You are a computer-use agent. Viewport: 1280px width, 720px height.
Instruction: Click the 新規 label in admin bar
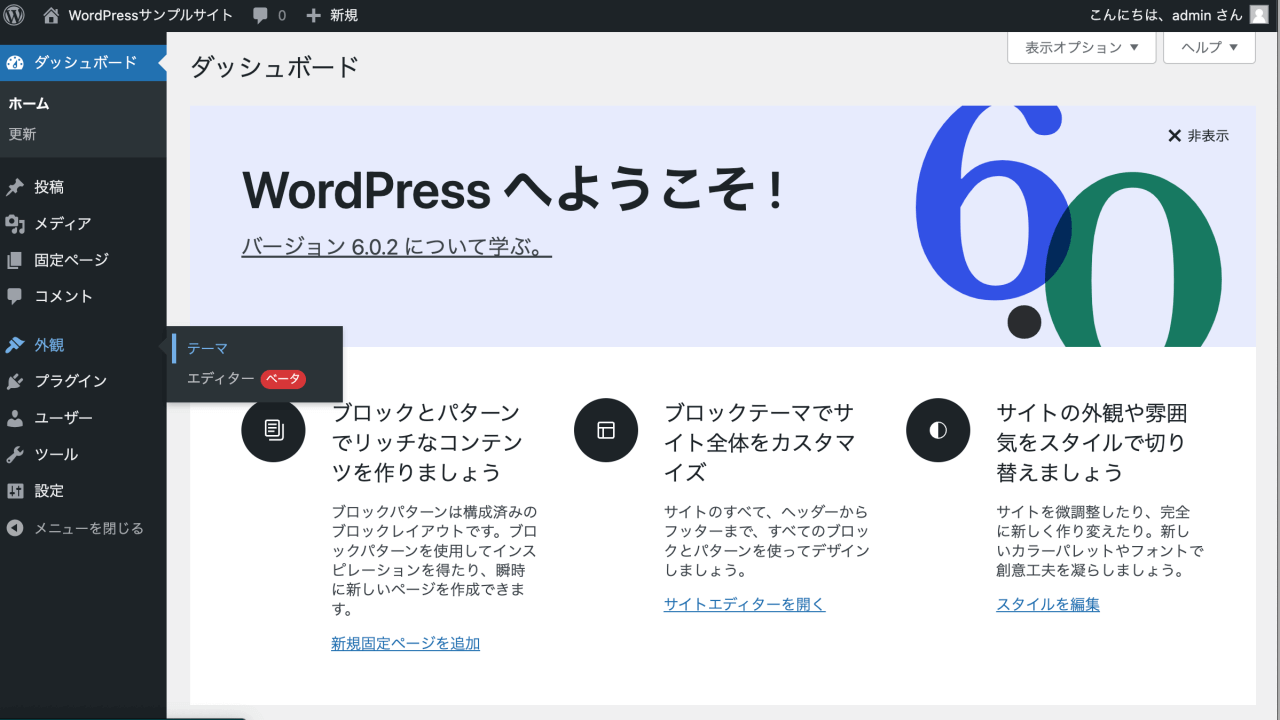(343, 16)
